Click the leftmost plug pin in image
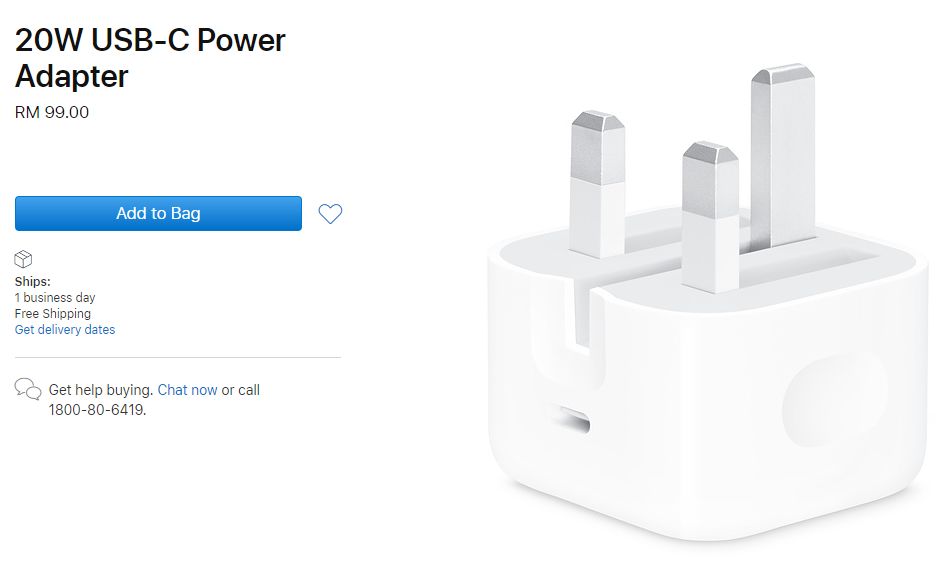This screenshot has height=564, width=944. point(597,184)
